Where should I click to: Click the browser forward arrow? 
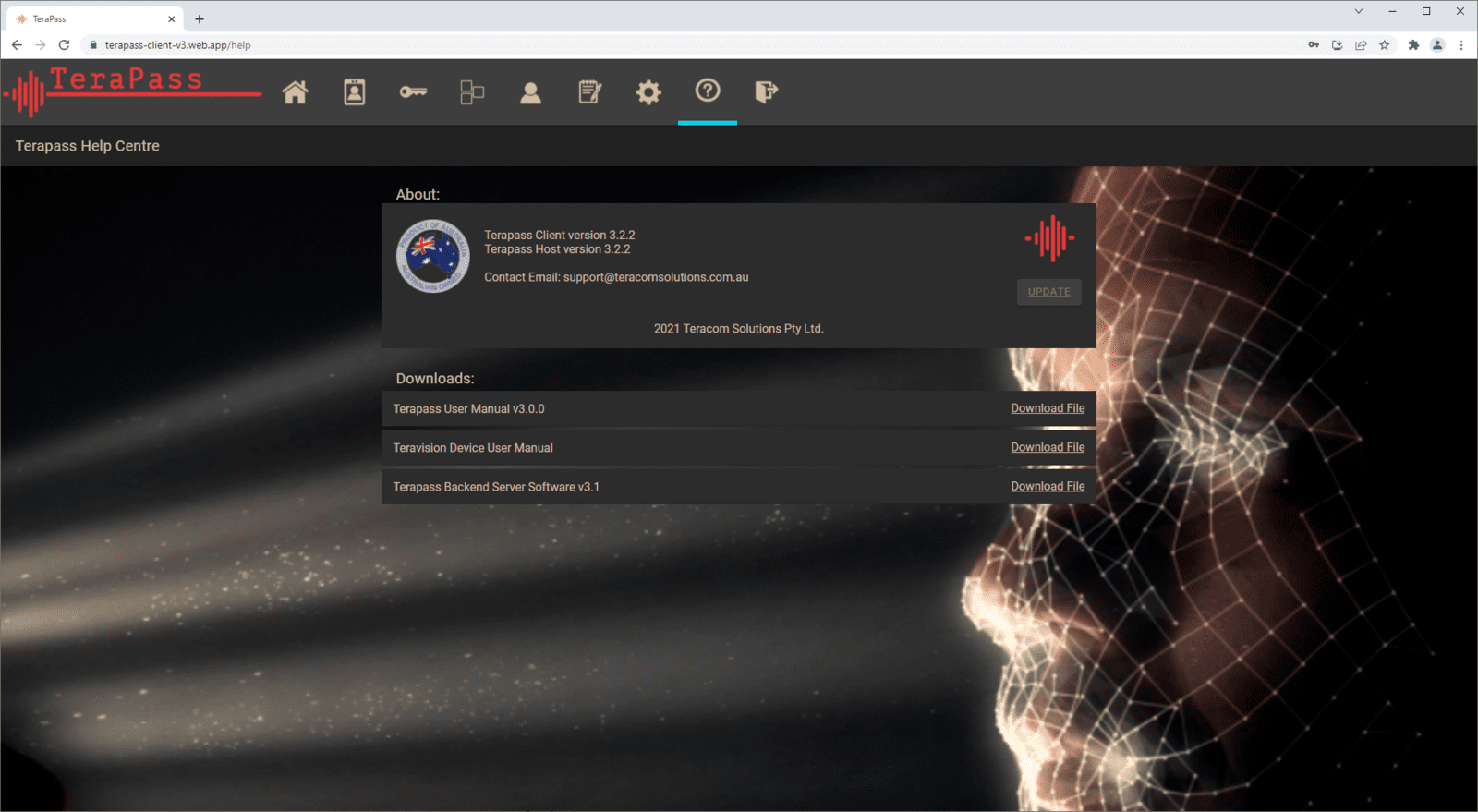[40, 44]
